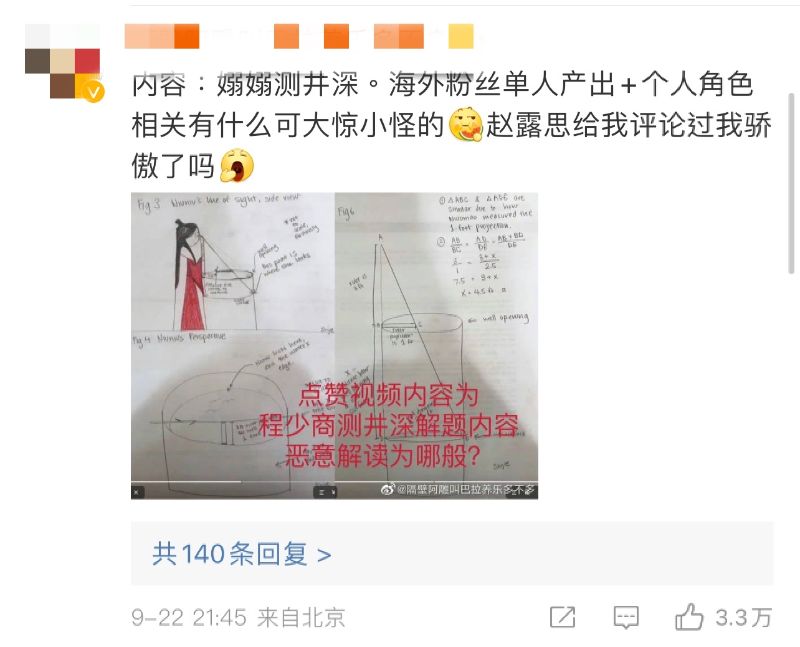Click the commenter's pixelated avatar

coord(62,61)
